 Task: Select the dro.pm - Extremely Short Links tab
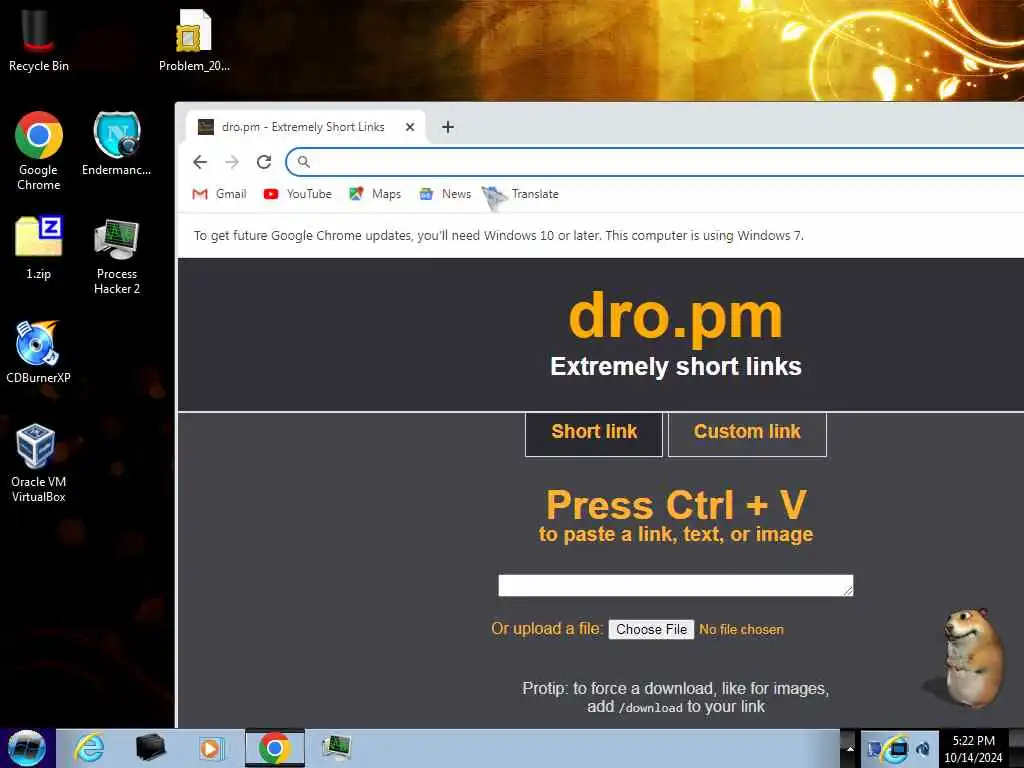tap(306, 127)
